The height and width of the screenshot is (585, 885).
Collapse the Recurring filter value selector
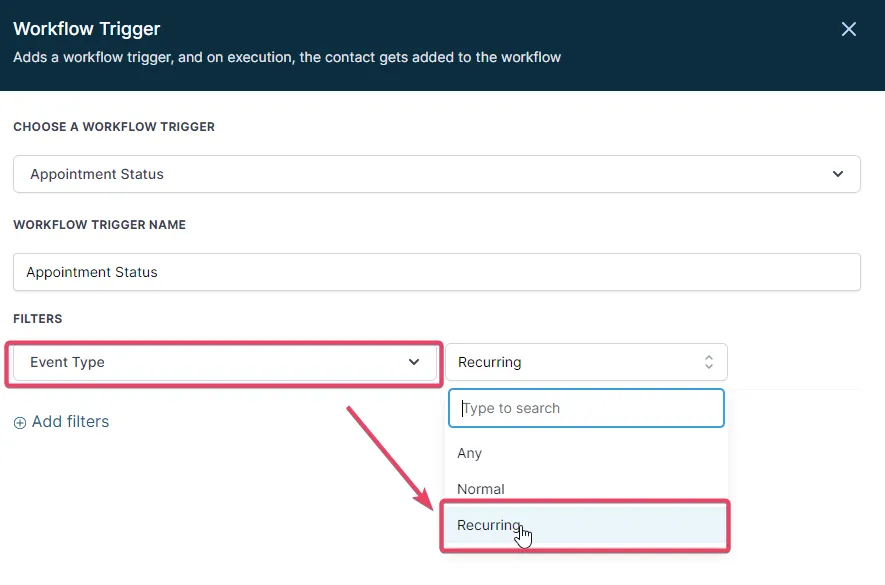coord(586,362)
